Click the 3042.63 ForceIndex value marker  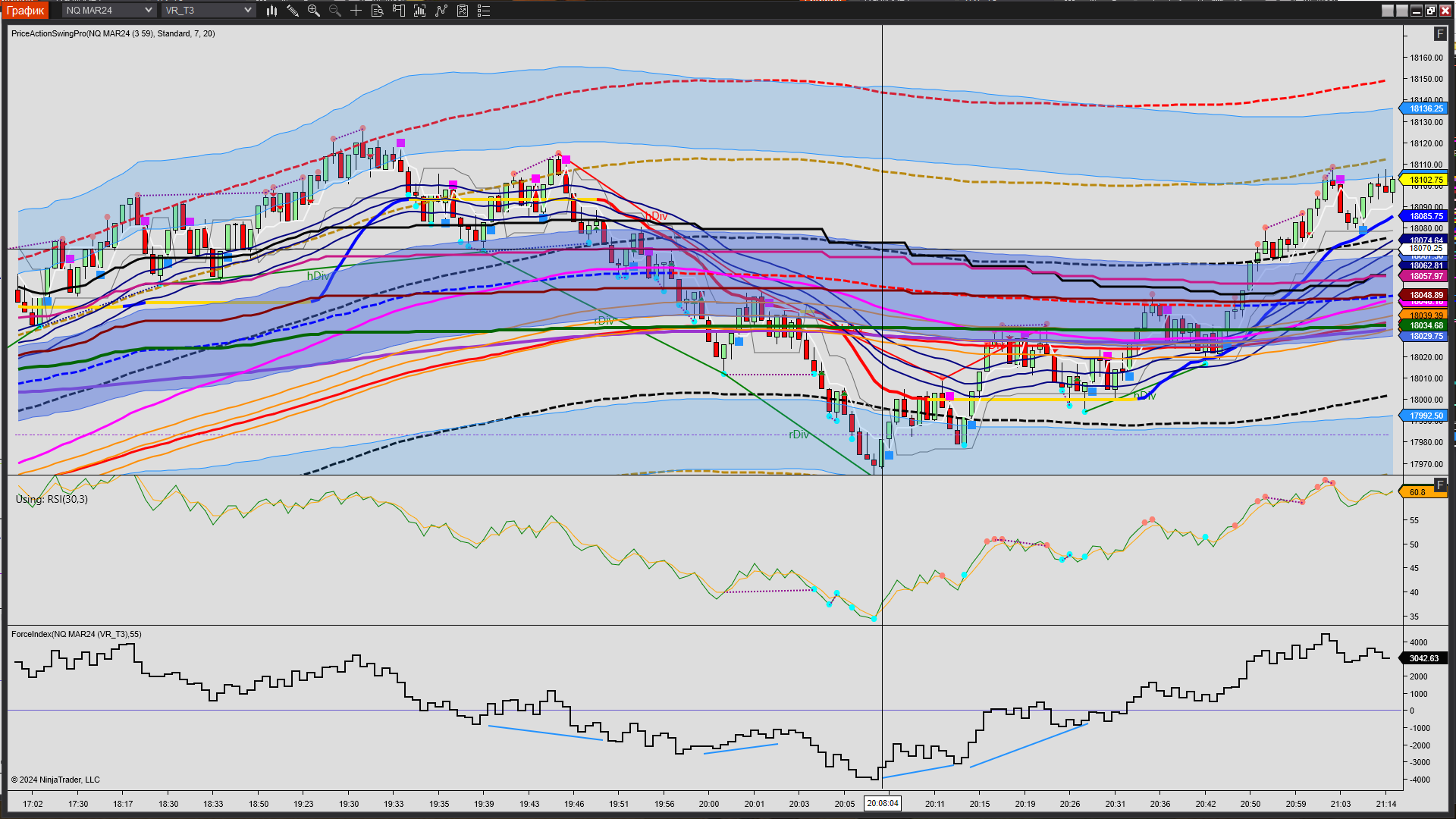point(1423,659)
